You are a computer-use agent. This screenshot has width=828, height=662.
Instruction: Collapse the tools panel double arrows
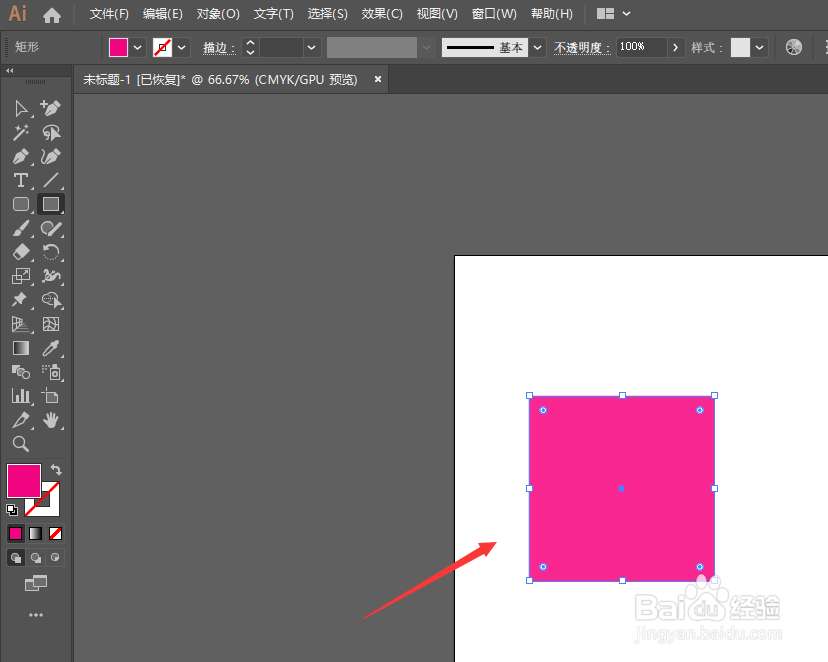[x=10, y=70]
